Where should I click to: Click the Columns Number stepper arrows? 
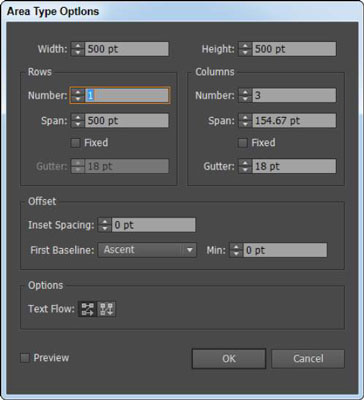point(245,96)
